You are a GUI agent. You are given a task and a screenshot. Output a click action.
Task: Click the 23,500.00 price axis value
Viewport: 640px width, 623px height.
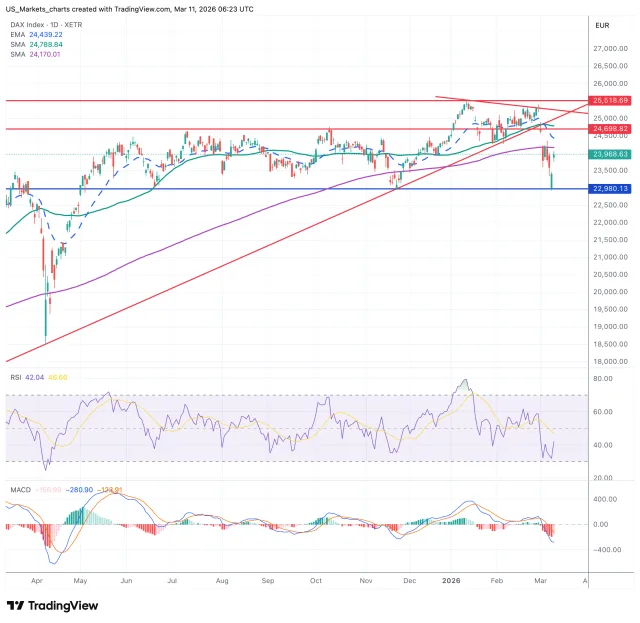coord(610,171)
